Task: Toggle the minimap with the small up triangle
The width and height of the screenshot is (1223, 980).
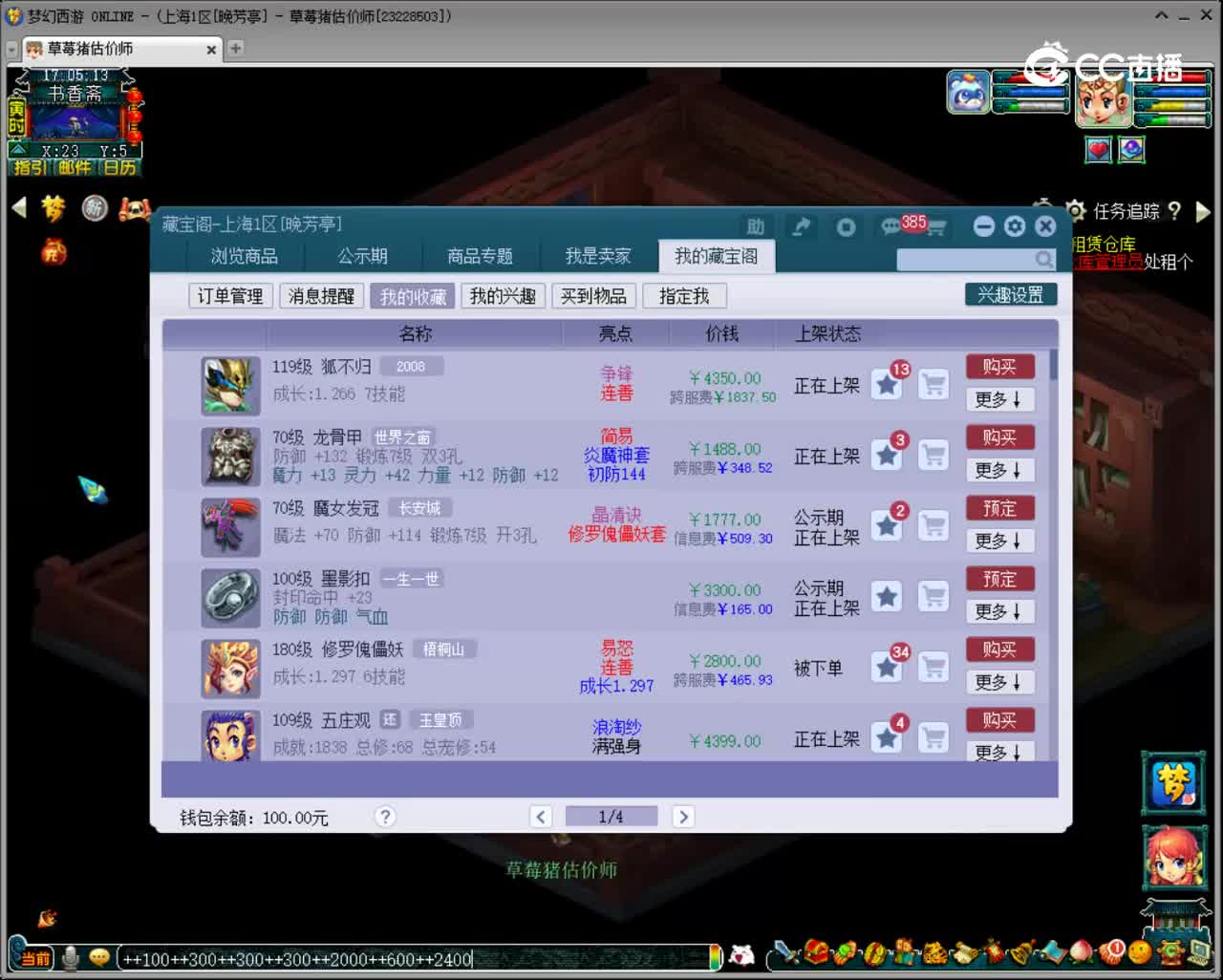Action: [x=18, y=150]
